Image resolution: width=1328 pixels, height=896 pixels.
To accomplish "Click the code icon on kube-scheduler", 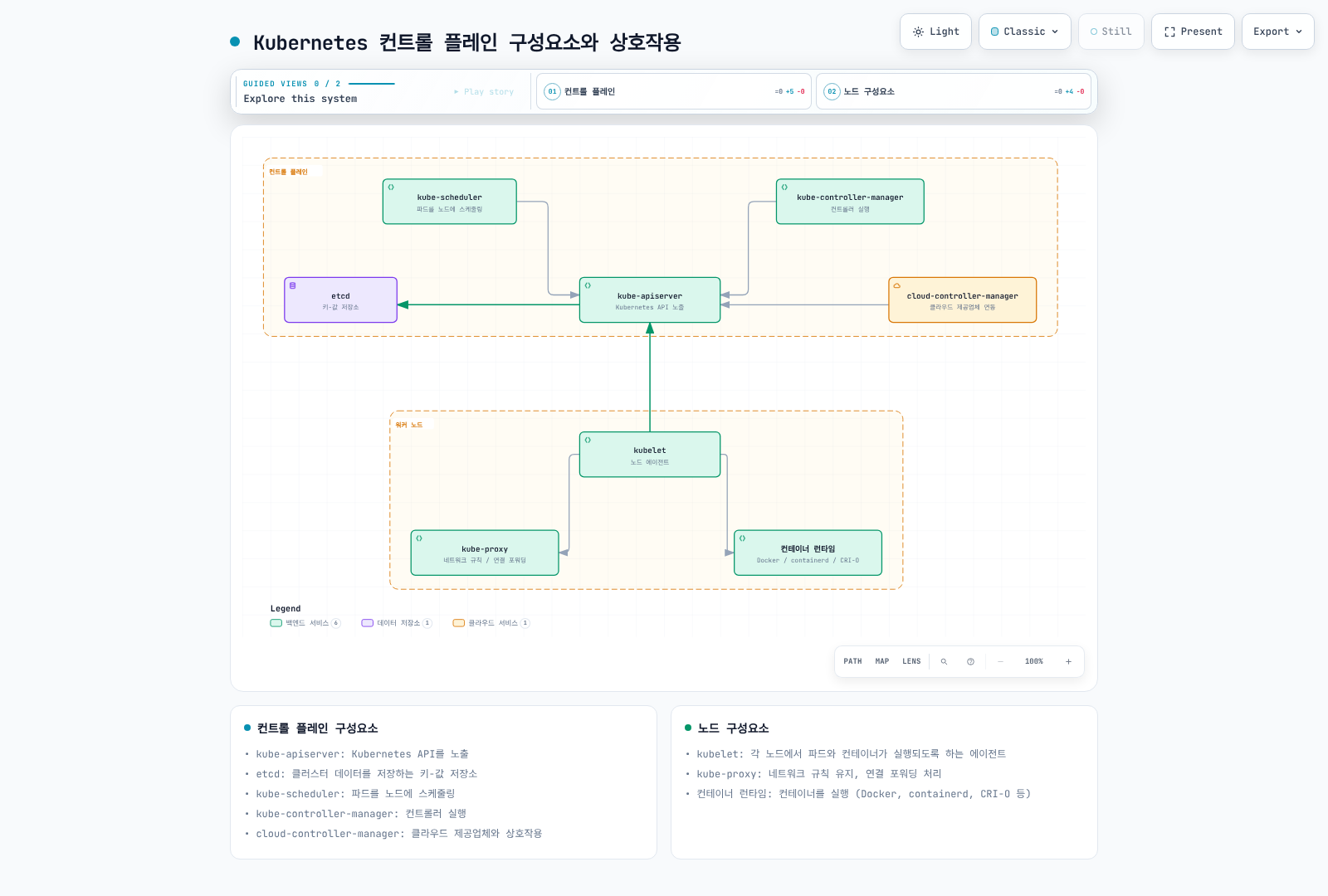I will (391, 187).
